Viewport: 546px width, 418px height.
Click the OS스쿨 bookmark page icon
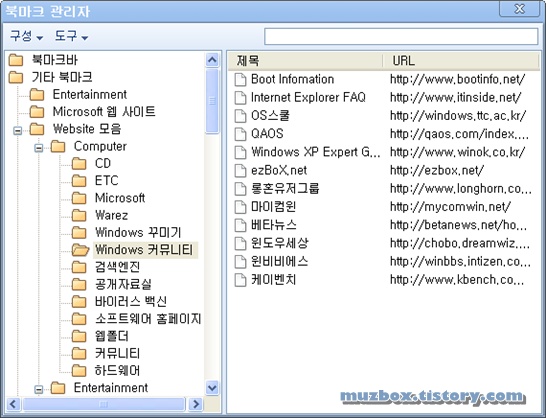240,116
